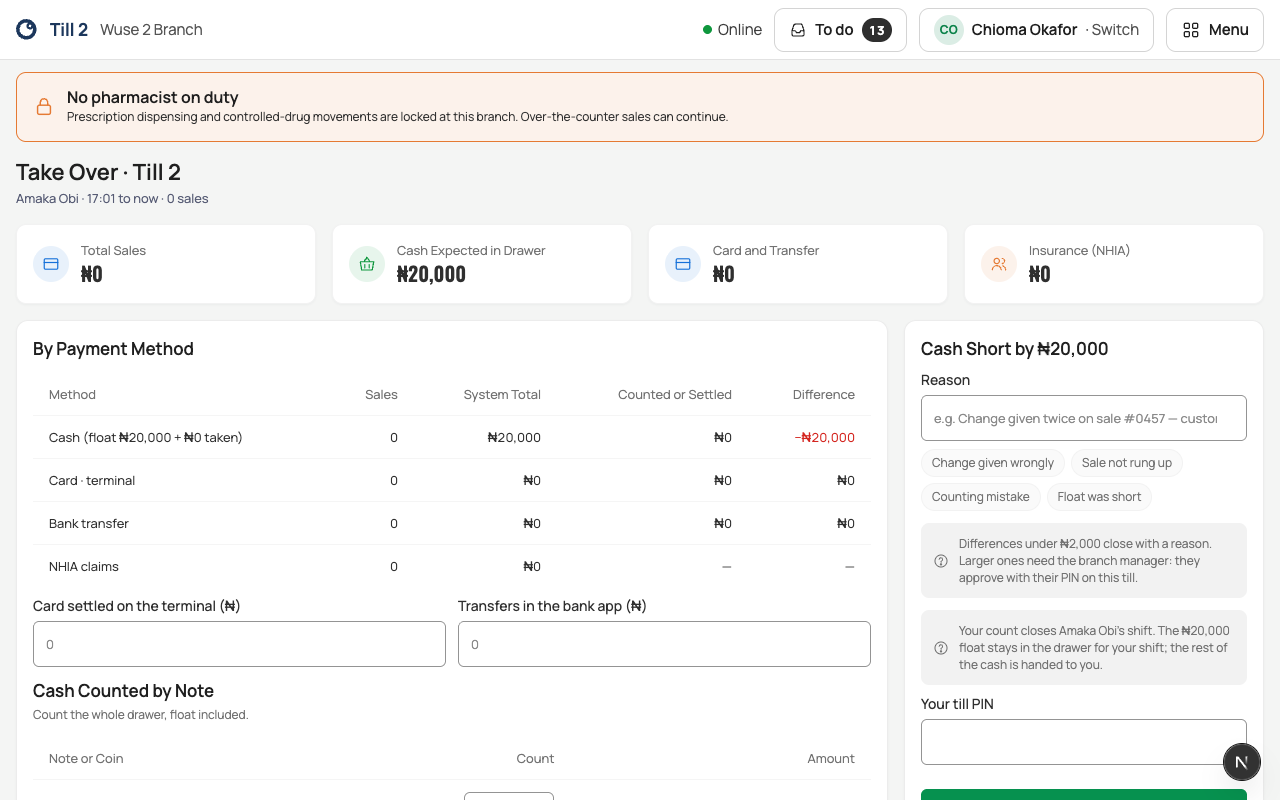Click the Insurance (NHIA) people icon
The image size is (1280, 800).
[999, 264]
